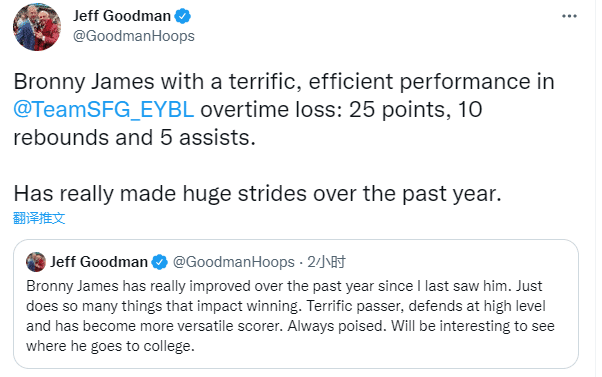The image size is (602, 377).
Task: Open the @GoodmanHoops handle in the quoted tweet
Action: (233, 262)
